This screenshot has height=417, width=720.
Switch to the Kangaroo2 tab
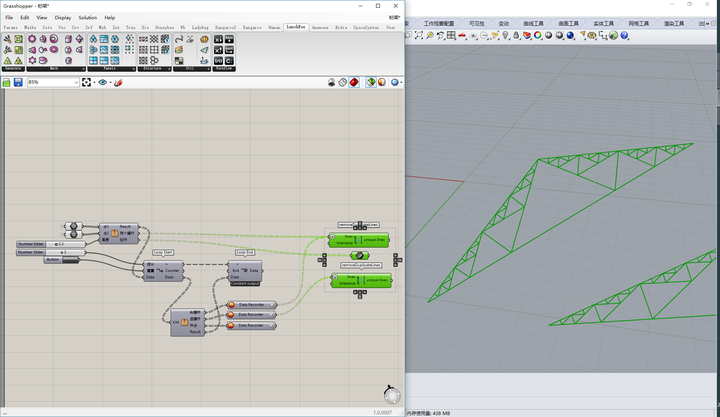226,27
